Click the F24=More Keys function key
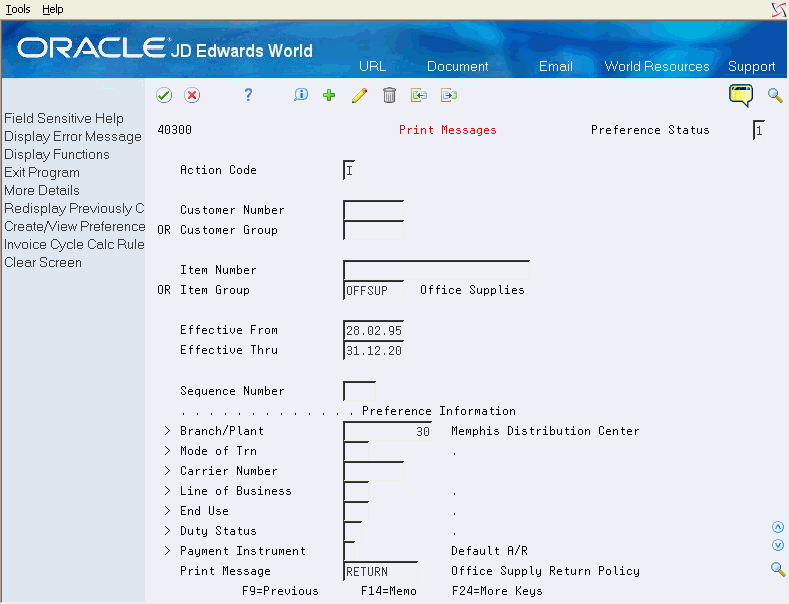This screenshot has height=604, width=789. (x=497, y=591)
